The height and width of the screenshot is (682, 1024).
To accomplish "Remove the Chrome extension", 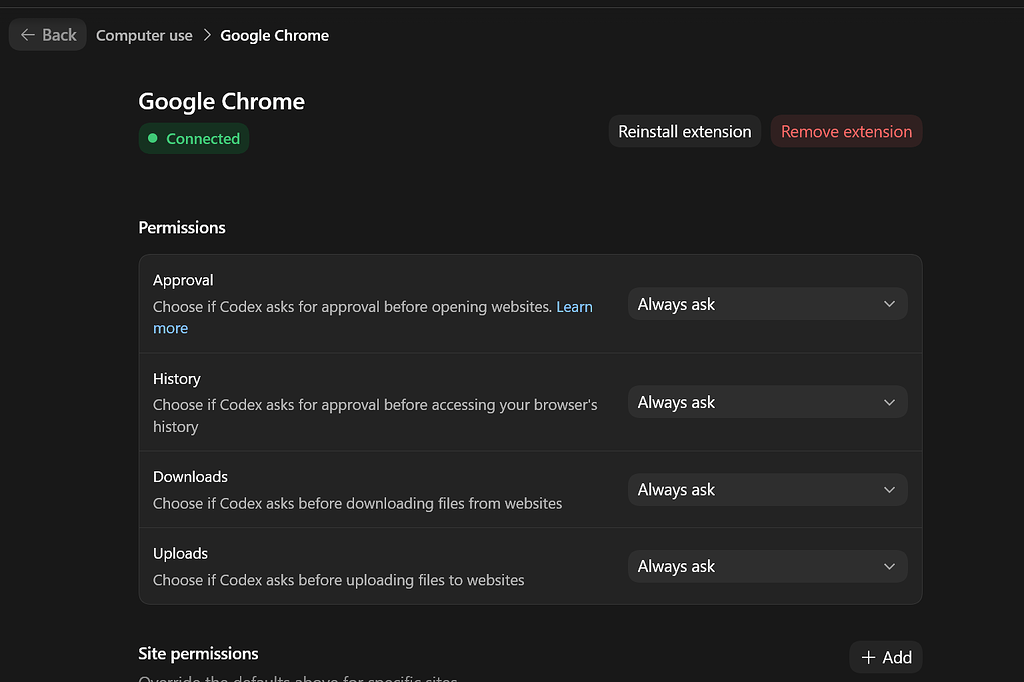I will pos(846,131).
